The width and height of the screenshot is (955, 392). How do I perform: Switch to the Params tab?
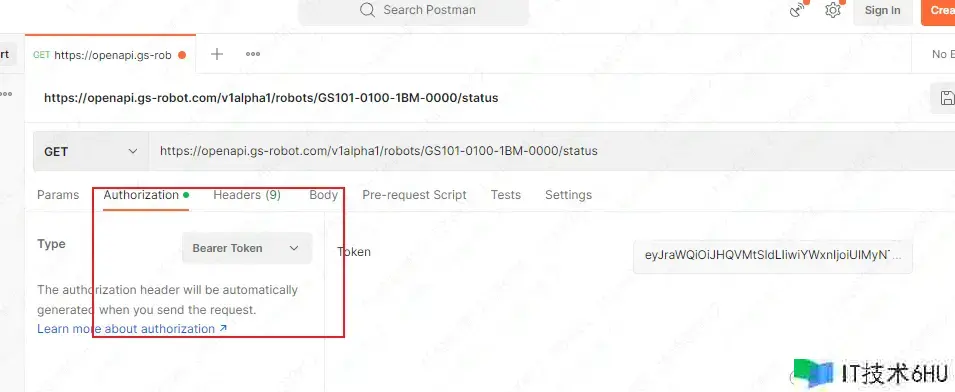58,195
